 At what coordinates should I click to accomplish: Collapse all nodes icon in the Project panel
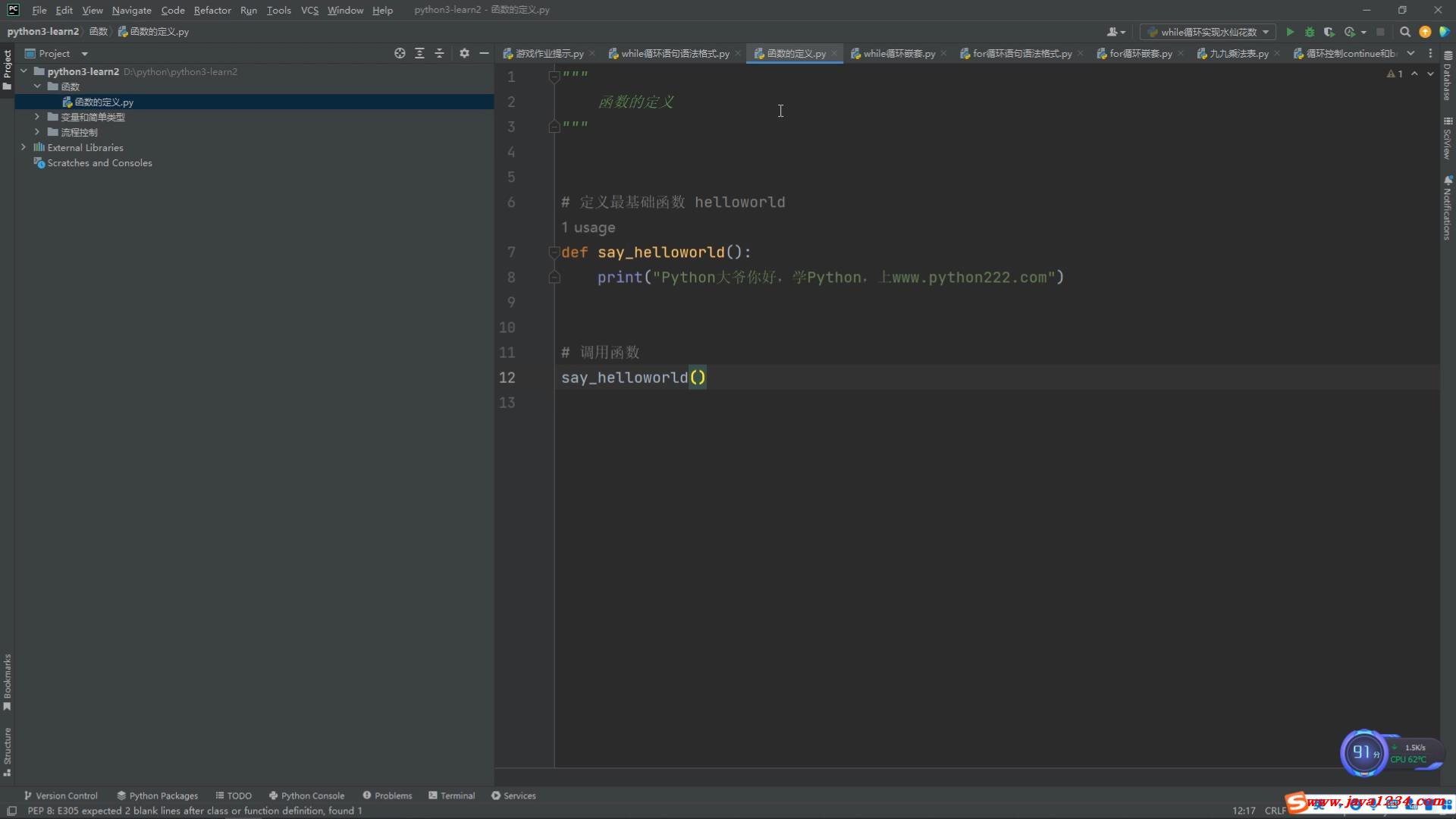pyautogui.click(x=439, y=53)
